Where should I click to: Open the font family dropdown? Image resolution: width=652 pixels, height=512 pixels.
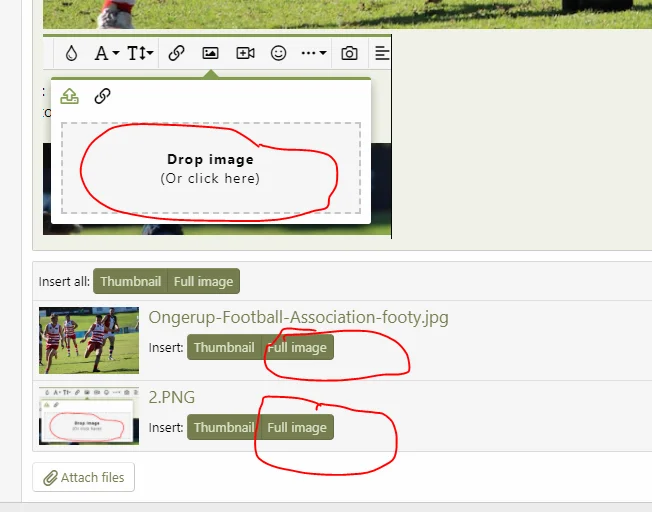click(x=107, y=53)
